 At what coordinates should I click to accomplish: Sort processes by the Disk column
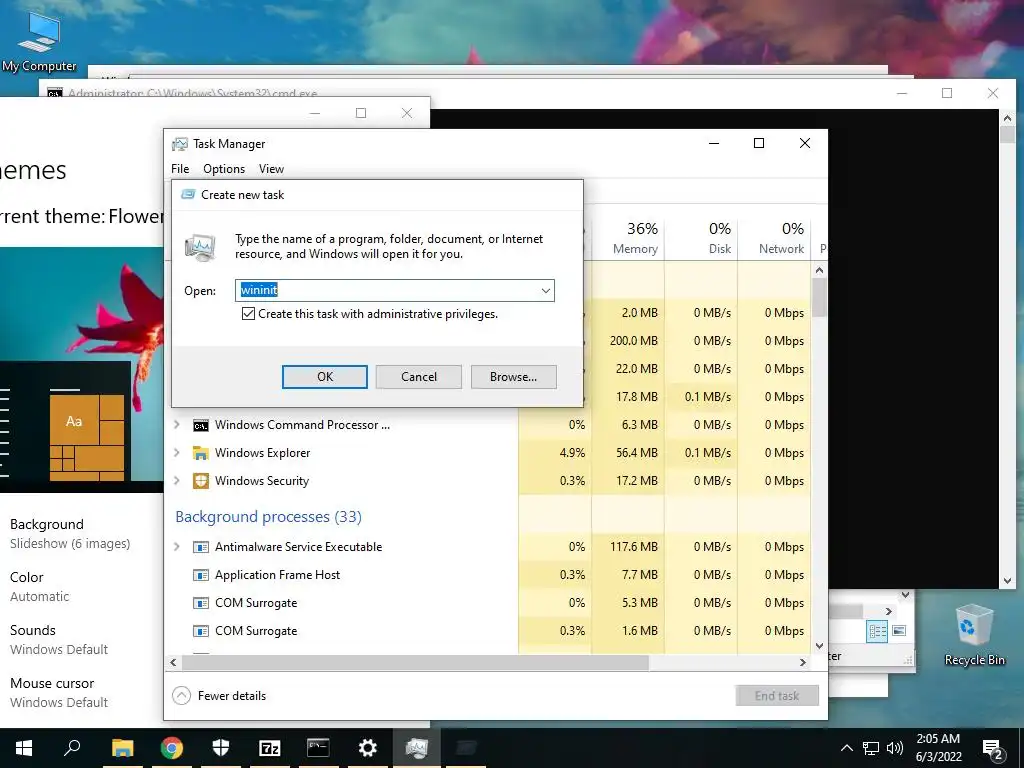(x=701, y=238)
